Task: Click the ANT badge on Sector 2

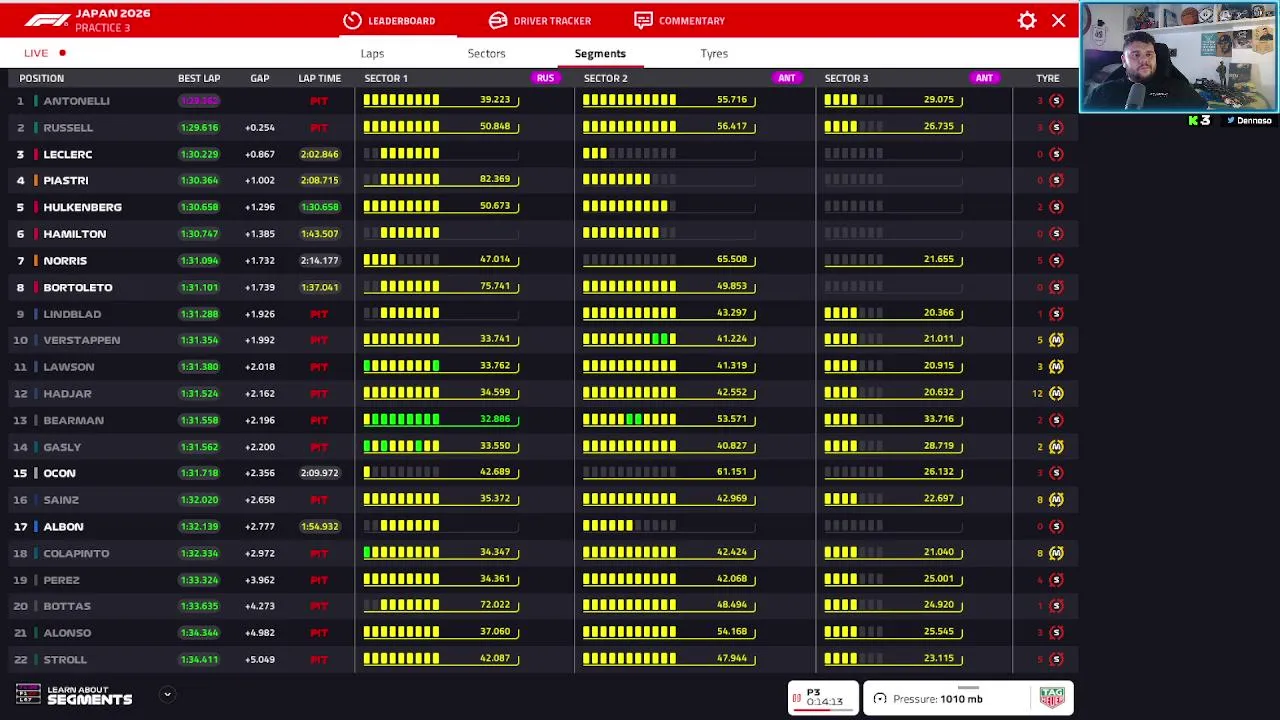Action: tap(787, 78)
